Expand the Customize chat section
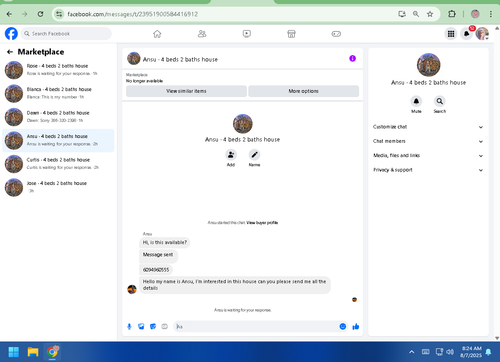500x362 pixels. pos(428,127)
